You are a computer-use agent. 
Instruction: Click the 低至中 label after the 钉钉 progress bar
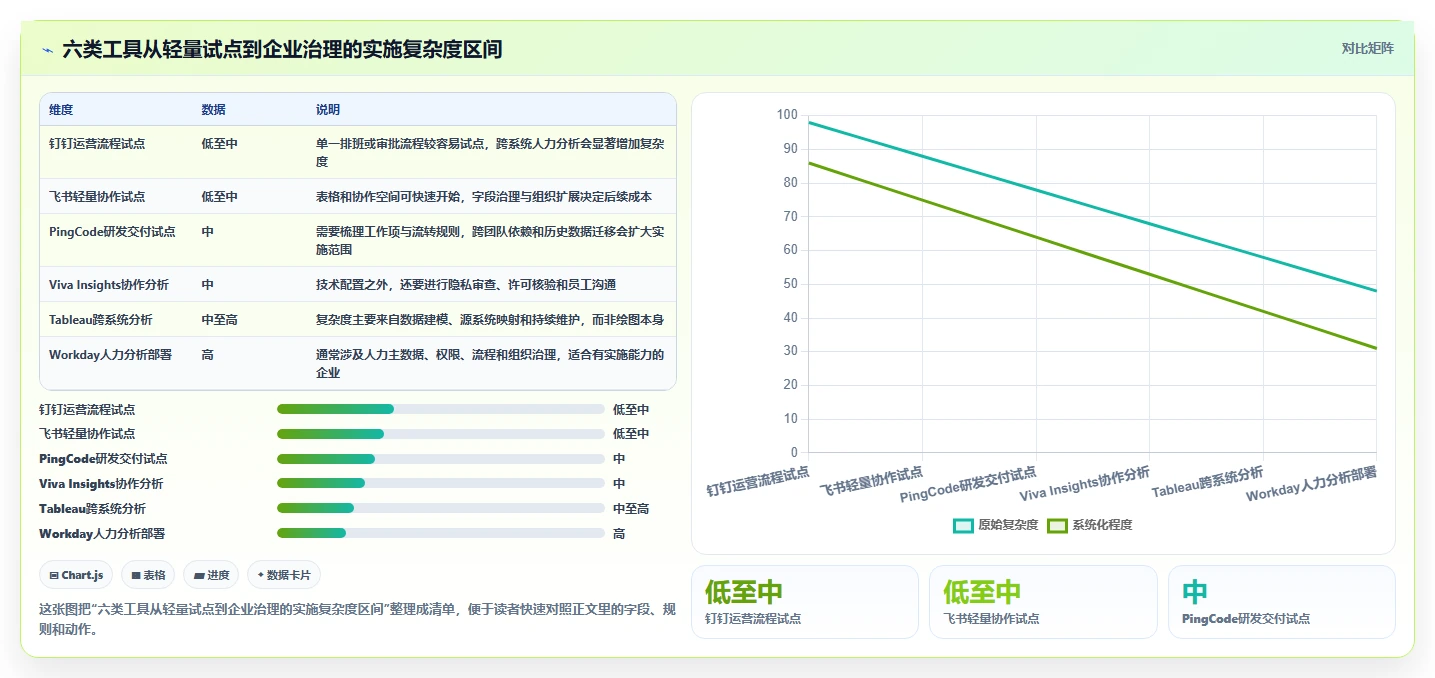(631, 409)
